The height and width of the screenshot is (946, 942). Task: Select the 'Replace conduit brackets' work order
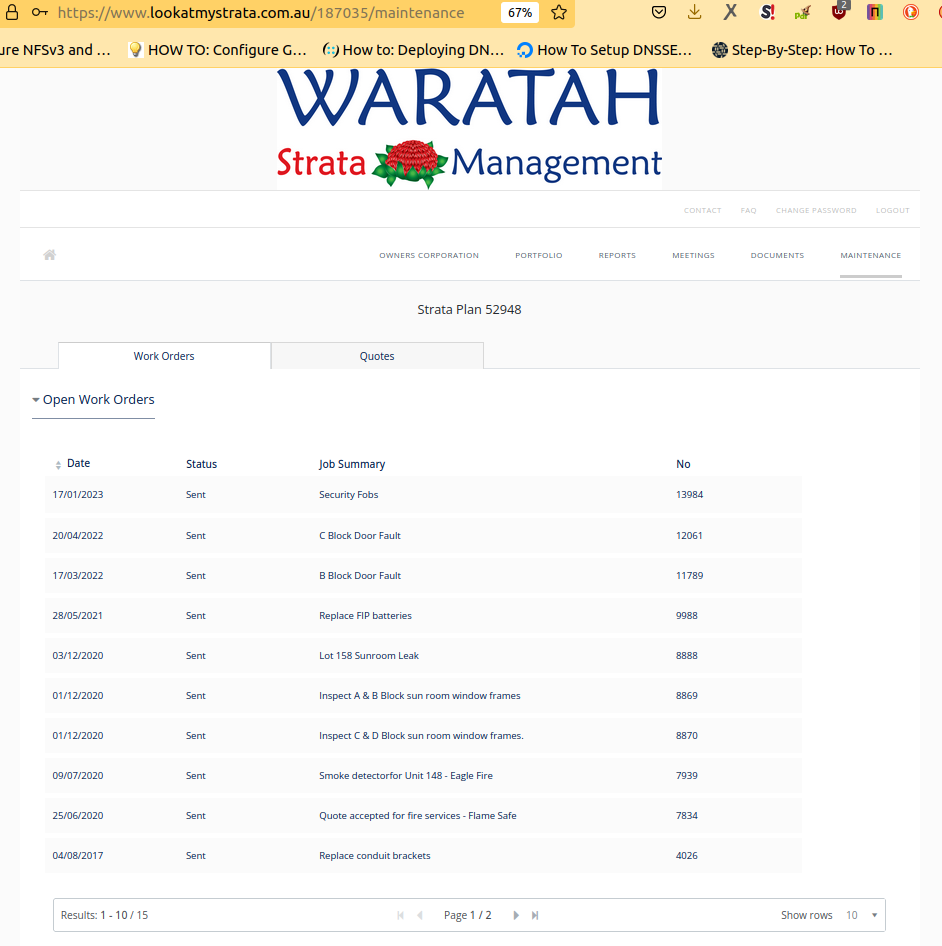423,856
